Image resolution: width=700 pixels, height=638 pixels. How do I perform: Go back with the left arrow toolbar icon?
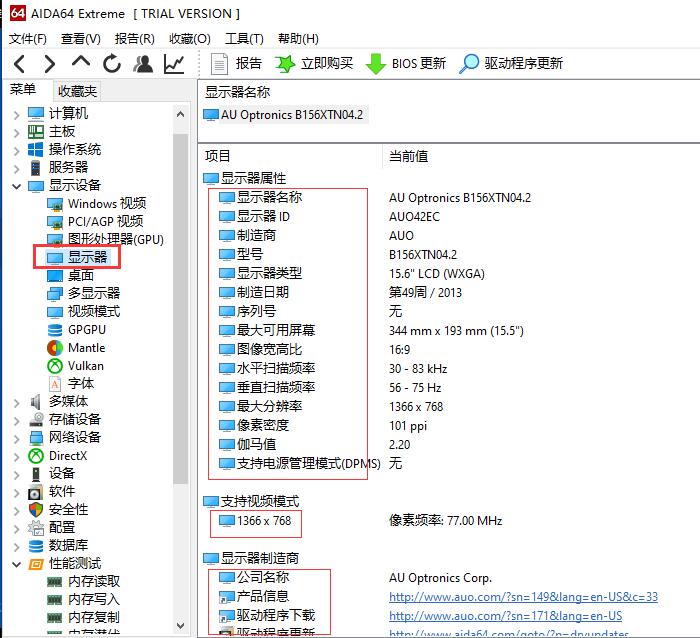point(19,64)
